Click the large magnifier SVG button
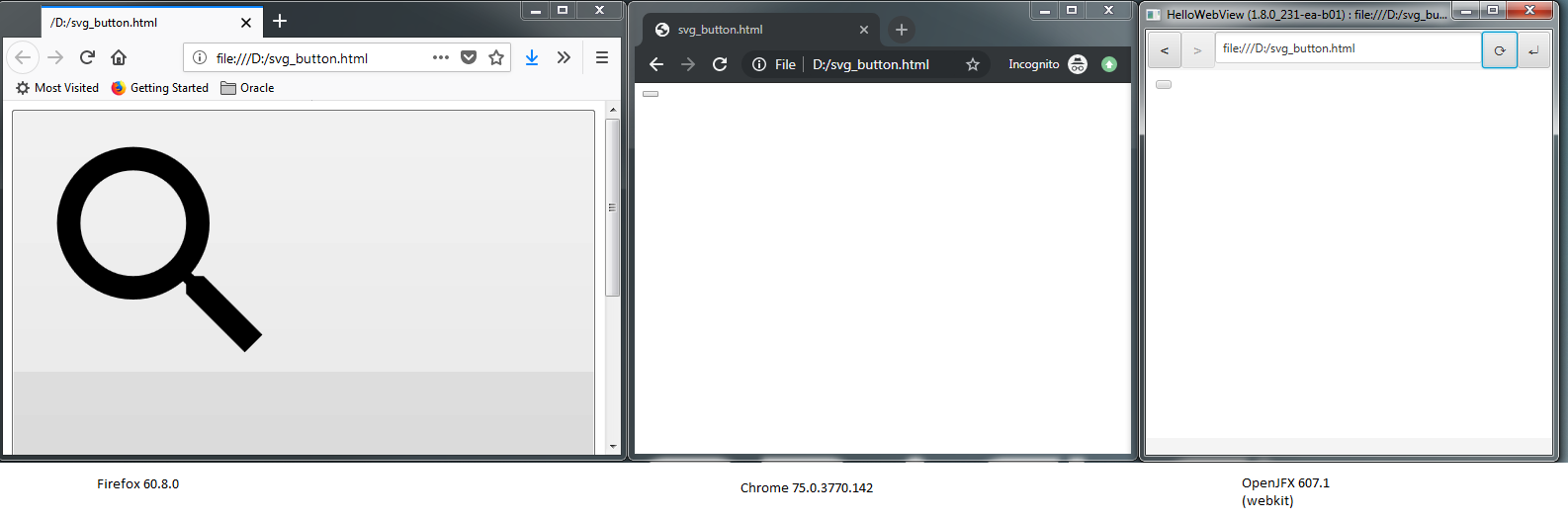 tap(303, 282)
